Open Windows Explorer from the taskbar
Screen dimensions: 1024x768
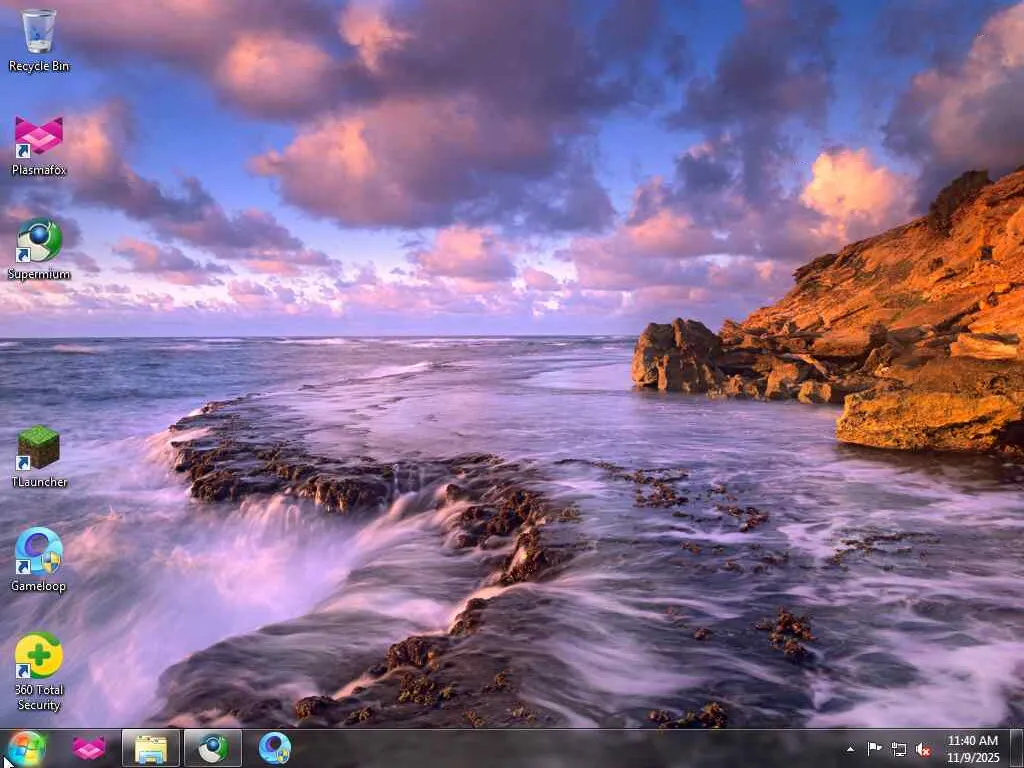(151, 748)
